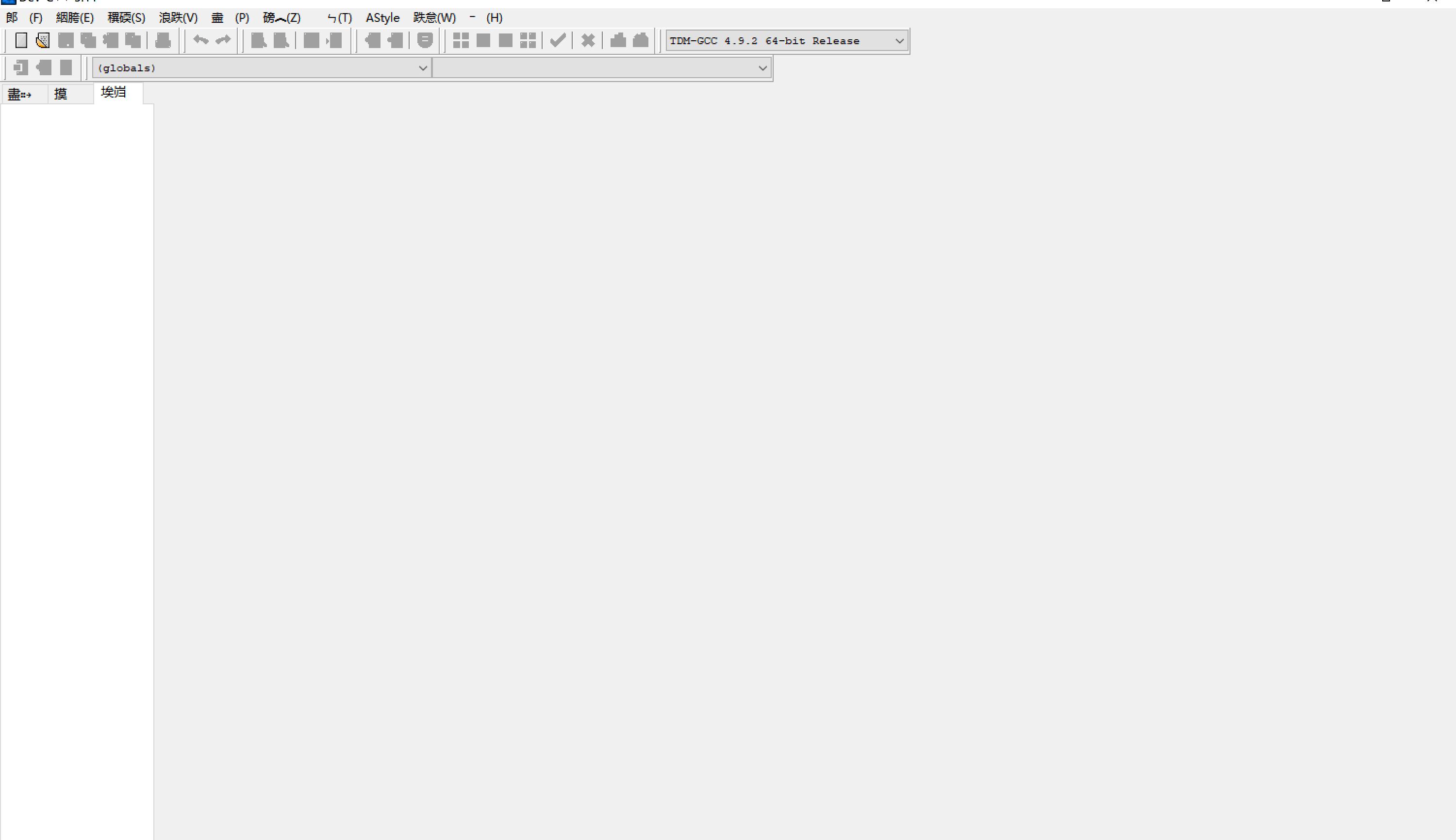Click the Compile four-squares icon

point(461,40)
